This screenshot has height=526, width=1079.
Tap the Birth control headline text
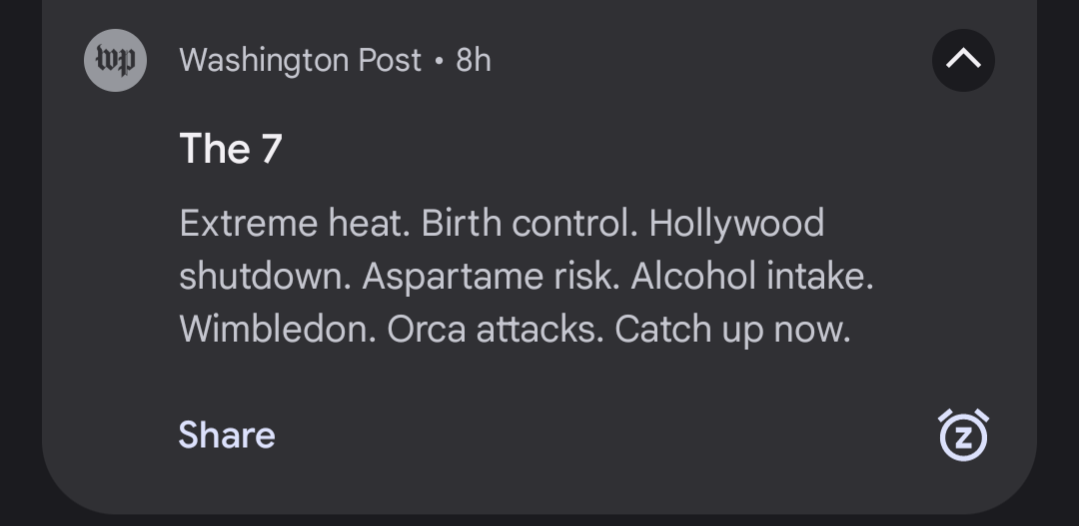click(530, 224)
